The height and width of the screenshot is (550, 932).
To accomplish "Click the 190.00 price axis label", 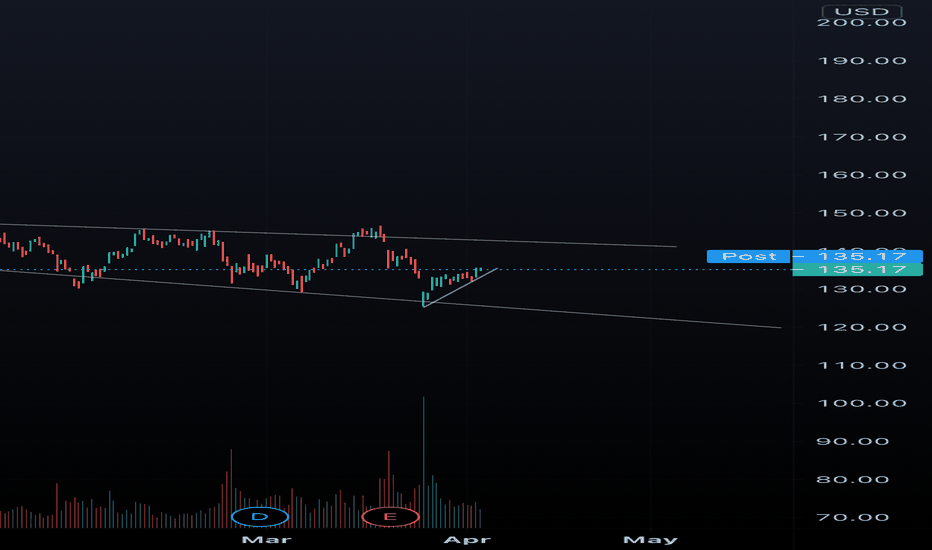I will click(862, 61).
